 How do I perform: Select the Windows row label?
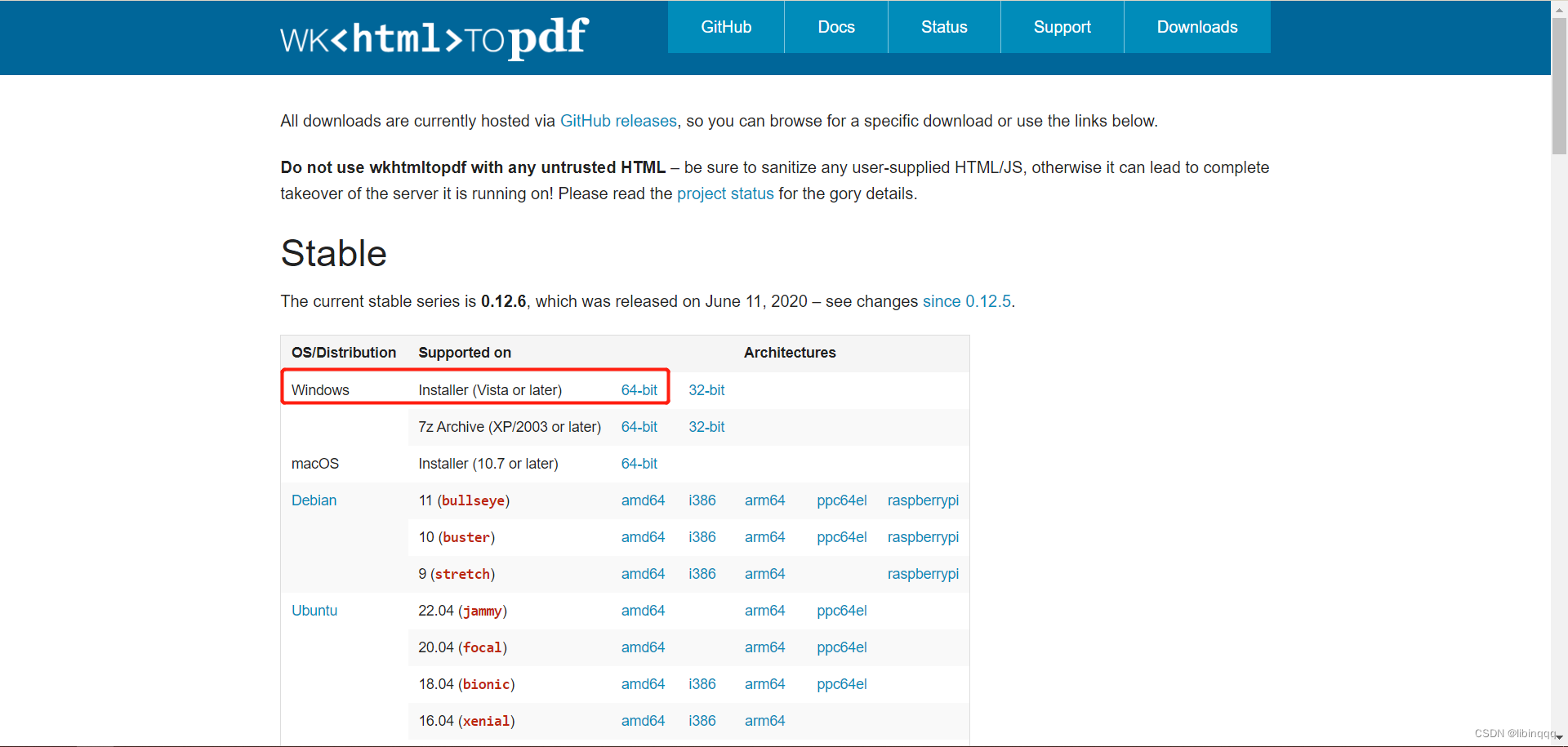pyautogui.click(x=320, y=390)
